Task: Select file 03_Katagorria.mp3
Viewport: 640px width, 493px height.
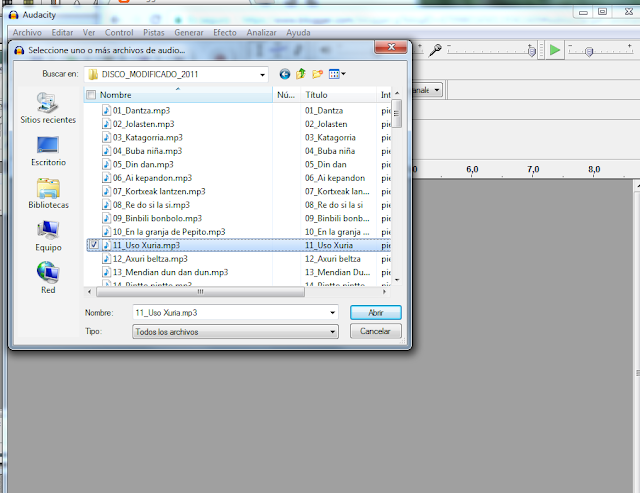Action: pyautogui.click(x=147, y=138)
